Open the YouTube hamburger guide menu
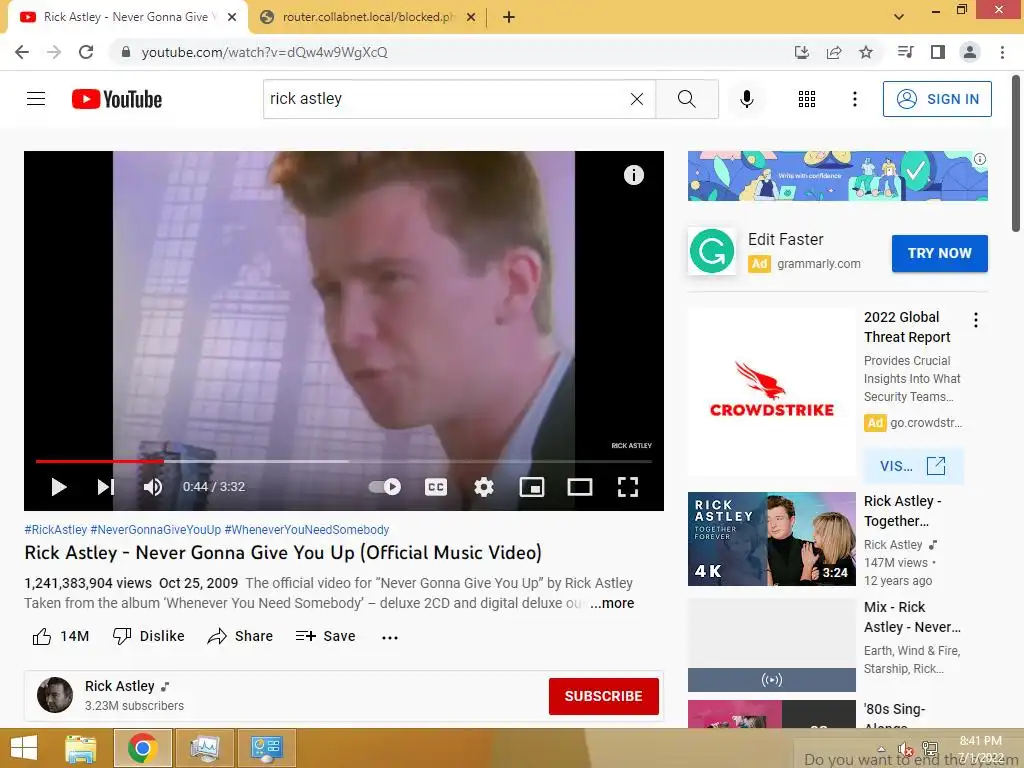Screen dimensions: 1024x768 point(36,99)
